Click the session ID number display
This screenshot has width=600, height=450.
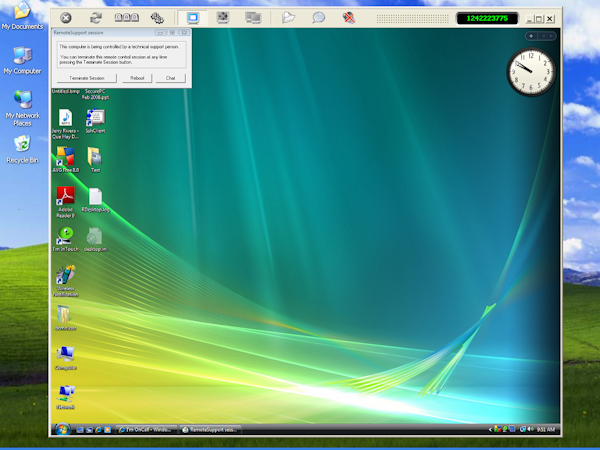(487, 18)
